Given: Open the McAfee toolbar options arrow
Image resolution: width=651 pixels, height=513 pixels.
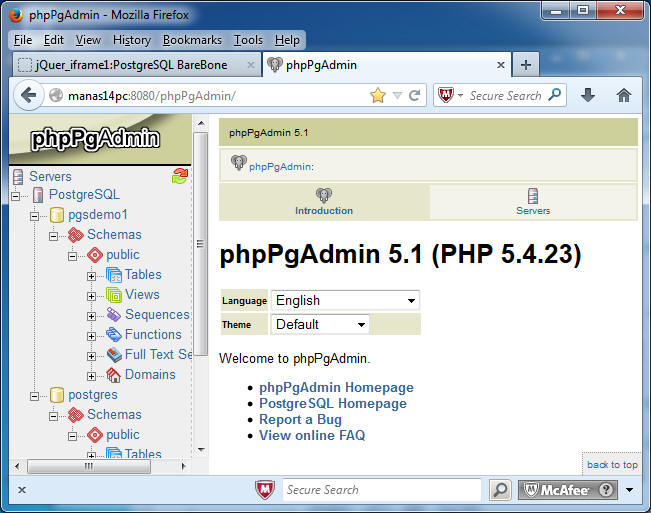Looking at the screenshot, I should (629, 490).
